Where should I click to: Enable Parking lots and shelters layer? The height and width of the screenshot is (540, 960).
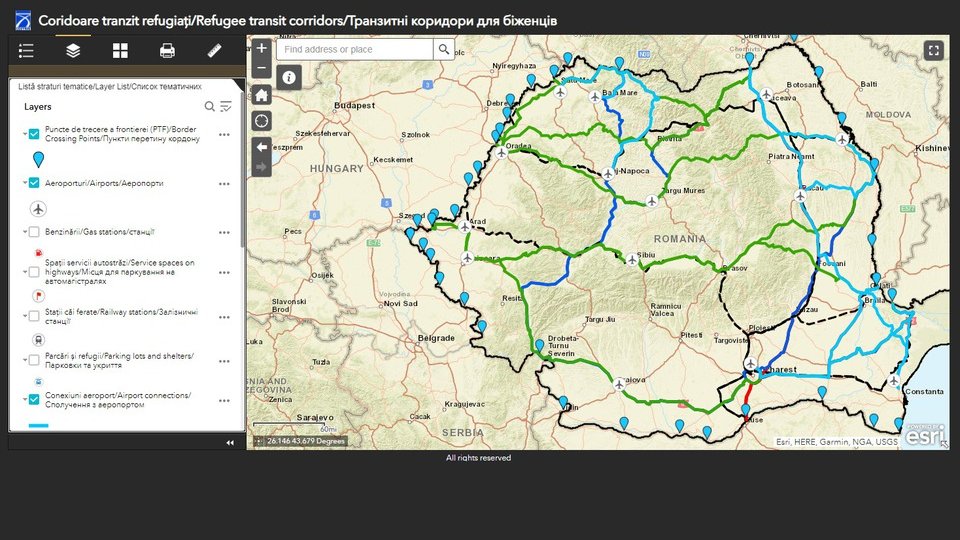pos(34,360)
